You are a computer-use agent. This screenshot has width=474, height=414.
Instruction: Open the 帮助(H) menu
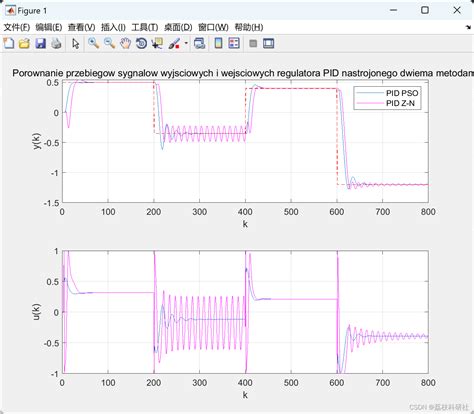click(x=249, y=27)
